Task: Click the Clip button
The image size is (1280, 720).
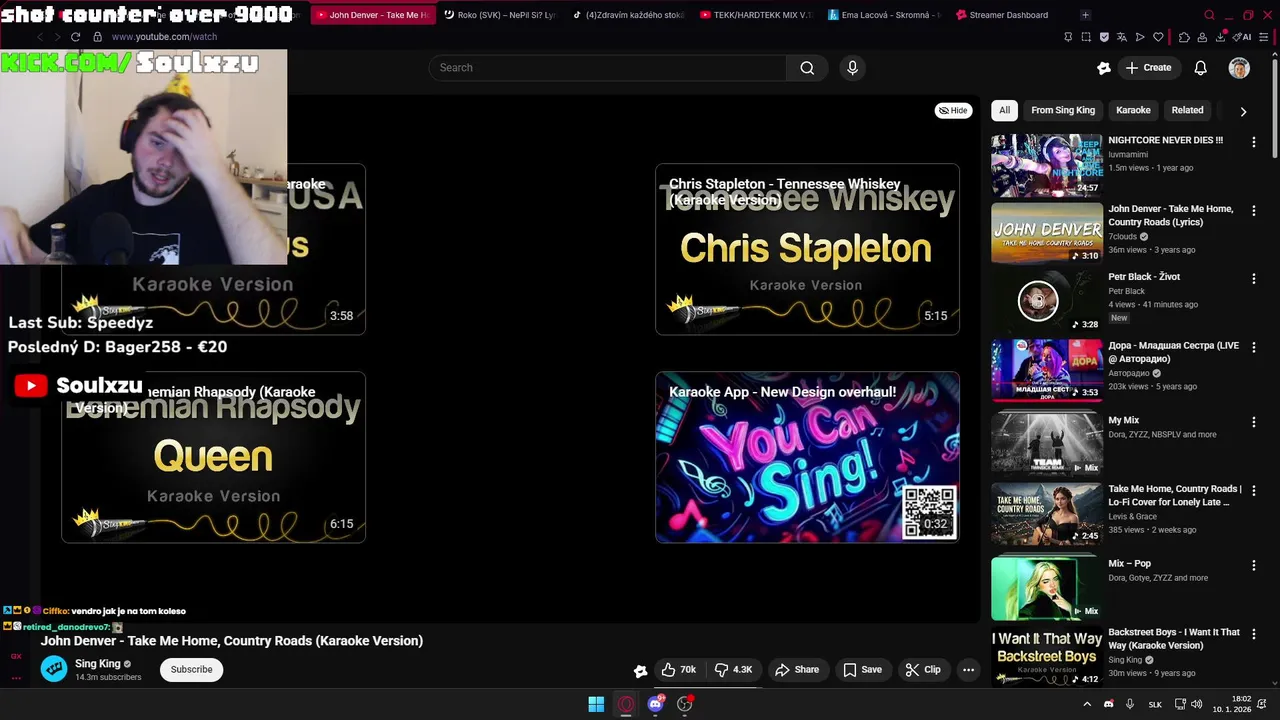Action: [x=923, y=670]
